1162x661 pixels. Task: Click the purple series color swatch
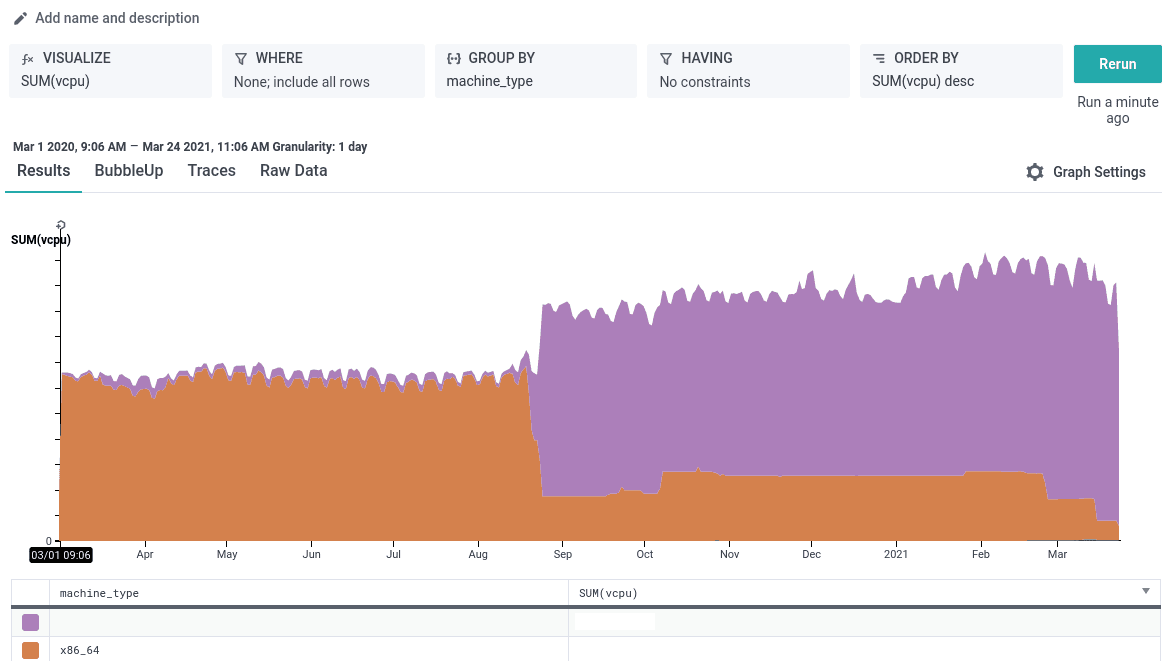(30, 622)
